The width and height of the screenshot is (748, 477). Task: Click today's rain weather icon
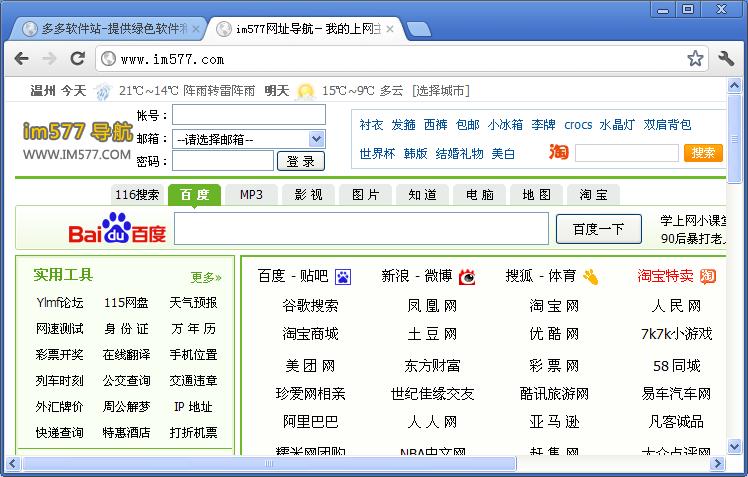103,91
